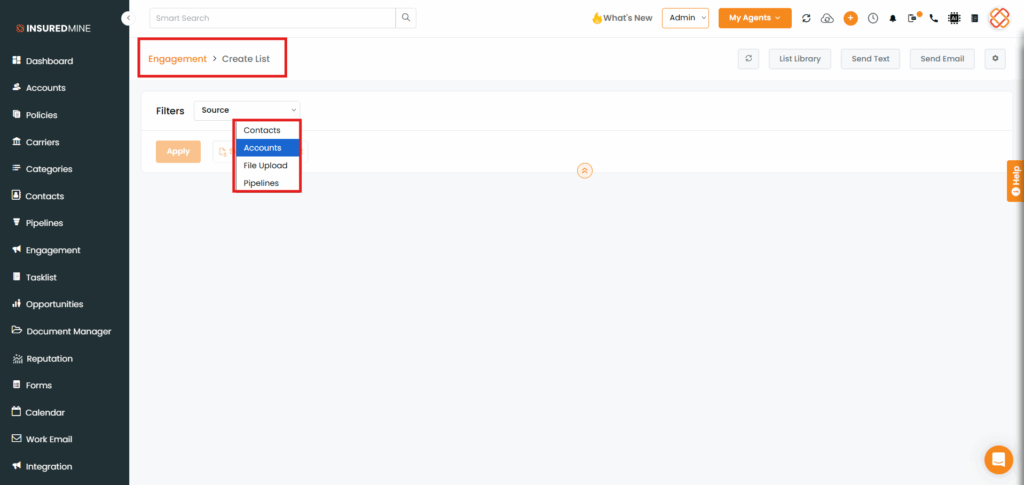Click the notification bell icon
The width and height of the screenshot is (1024, 485).
tap(892, 18)
